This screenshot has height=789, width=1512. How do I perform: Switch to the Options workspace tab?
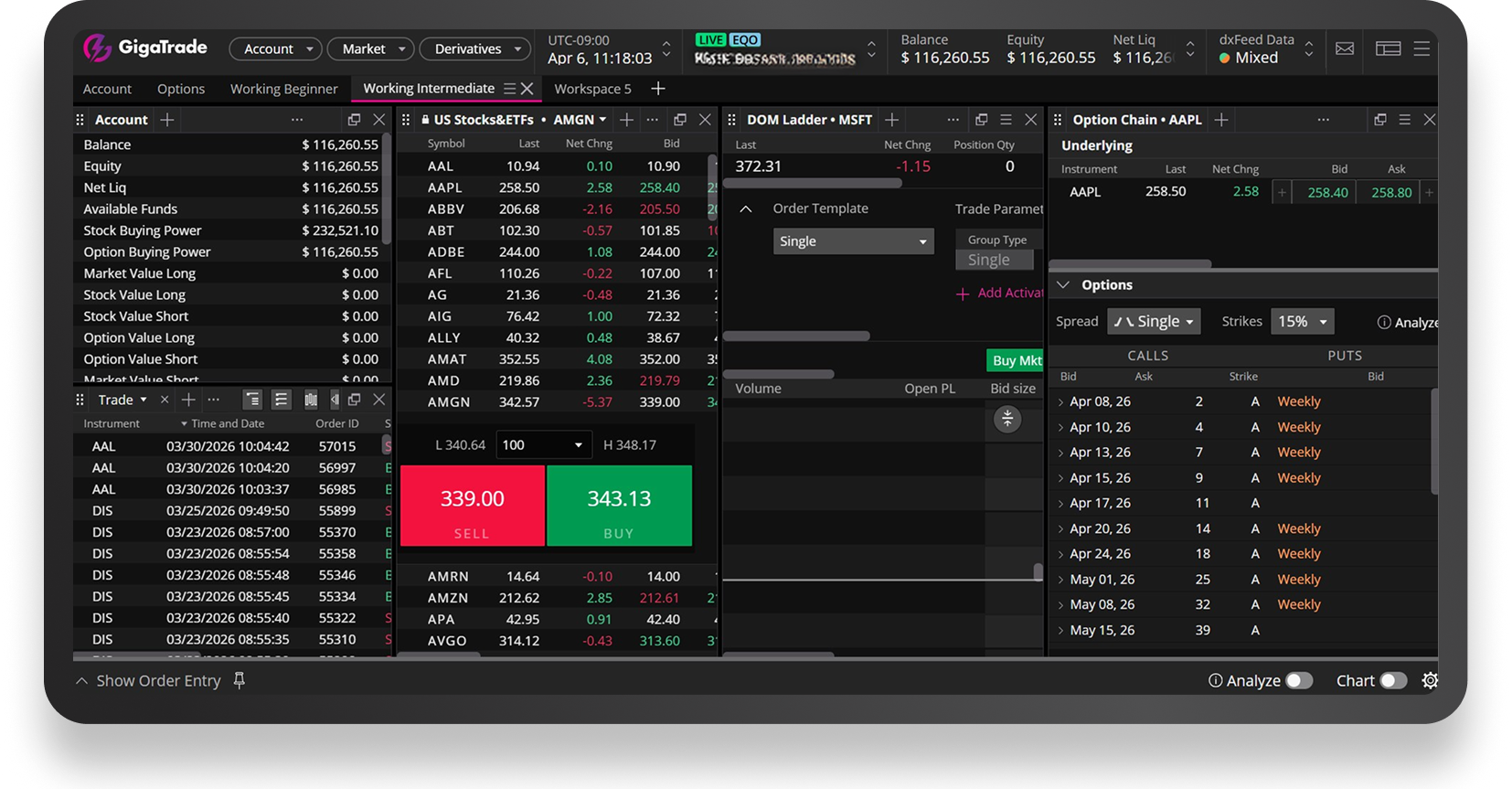[x=181, y=89]
